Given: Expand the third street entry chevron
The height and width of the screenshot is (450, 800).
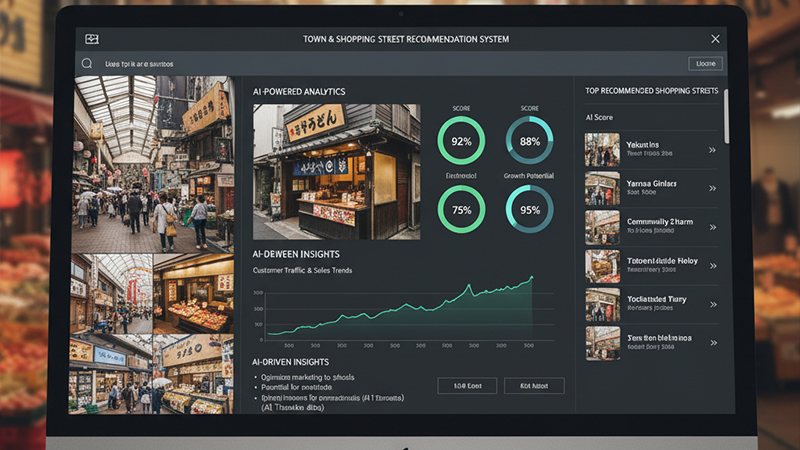Looking at the screenshot, I should tap(712, 227).
